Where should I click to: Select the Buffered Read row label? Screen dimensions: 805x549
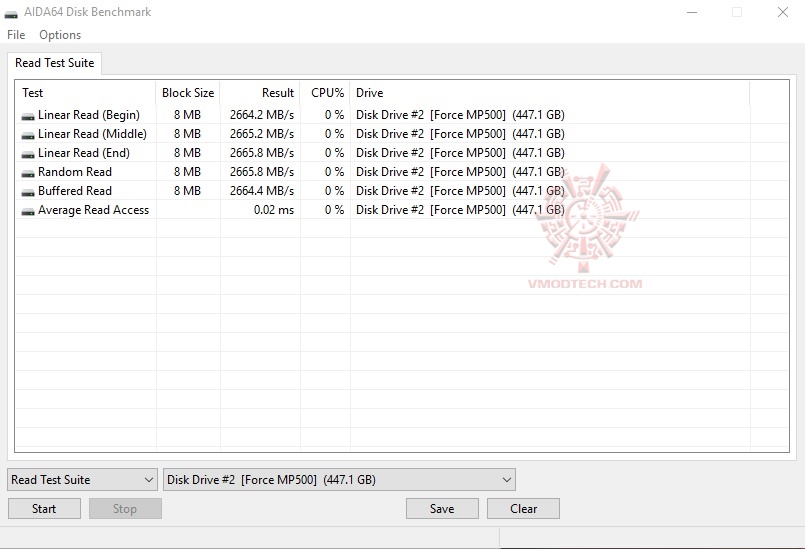tap(75, 191)
